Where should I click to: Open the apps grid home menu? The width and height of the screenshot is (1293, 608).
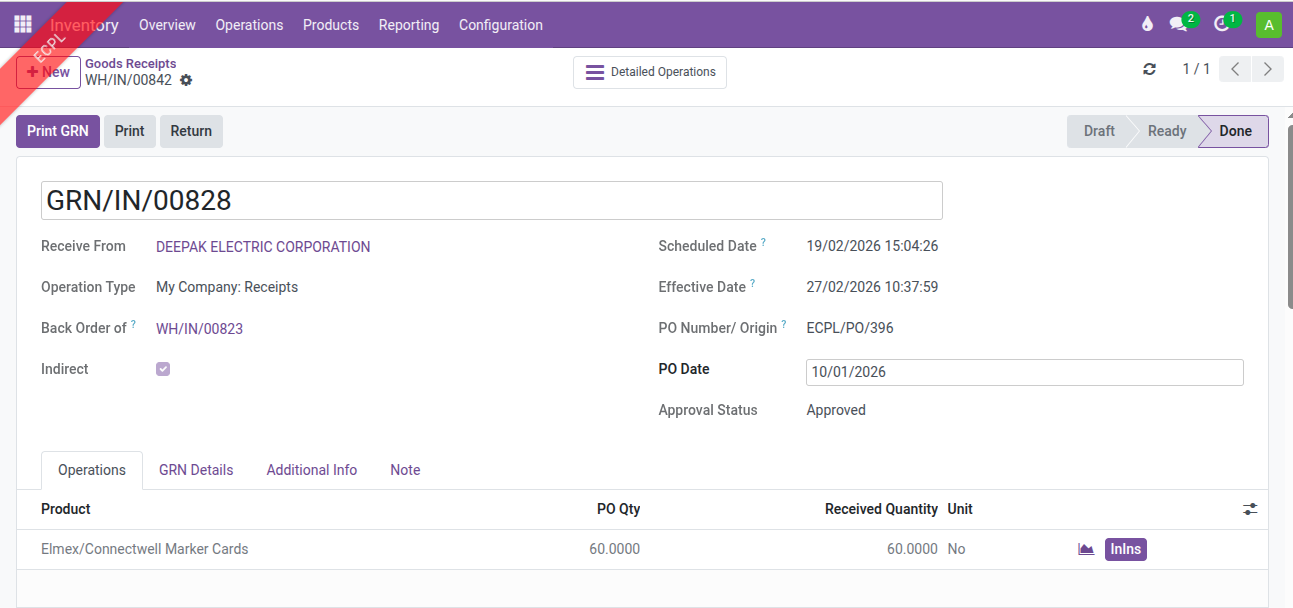(23, 25)
